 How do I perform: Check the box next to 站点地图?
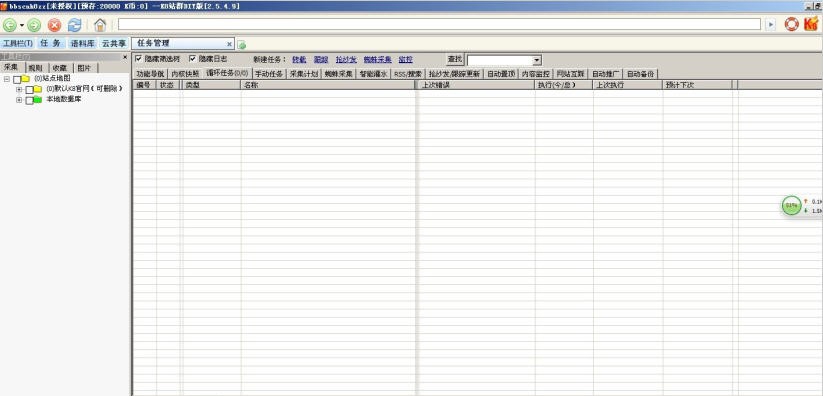click(x=17, y=79)
